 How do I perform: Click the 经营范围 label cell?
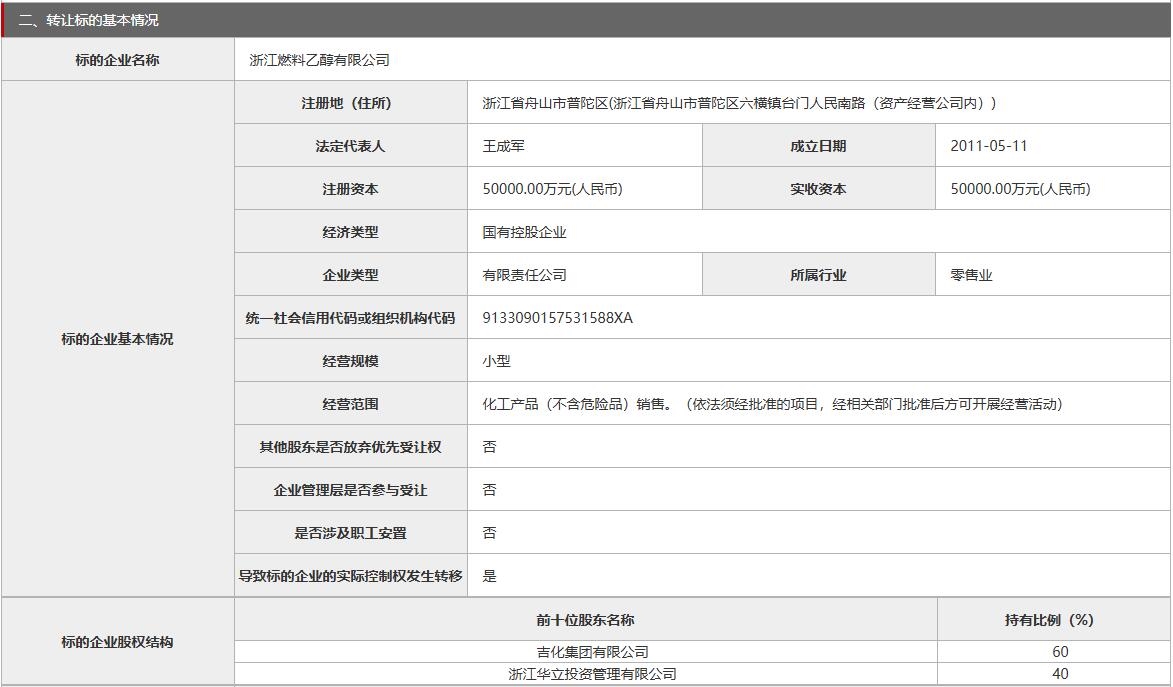319,403
